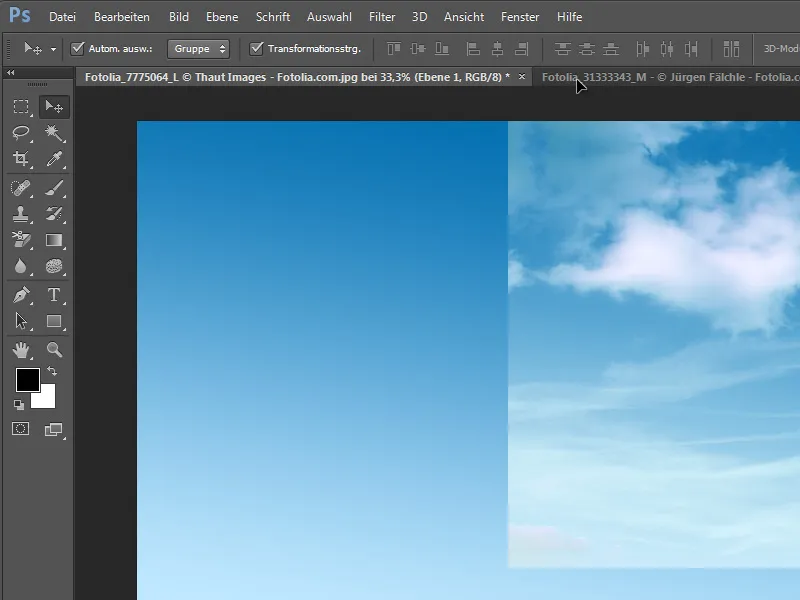Open the Ebene menu

pos(222,17)
